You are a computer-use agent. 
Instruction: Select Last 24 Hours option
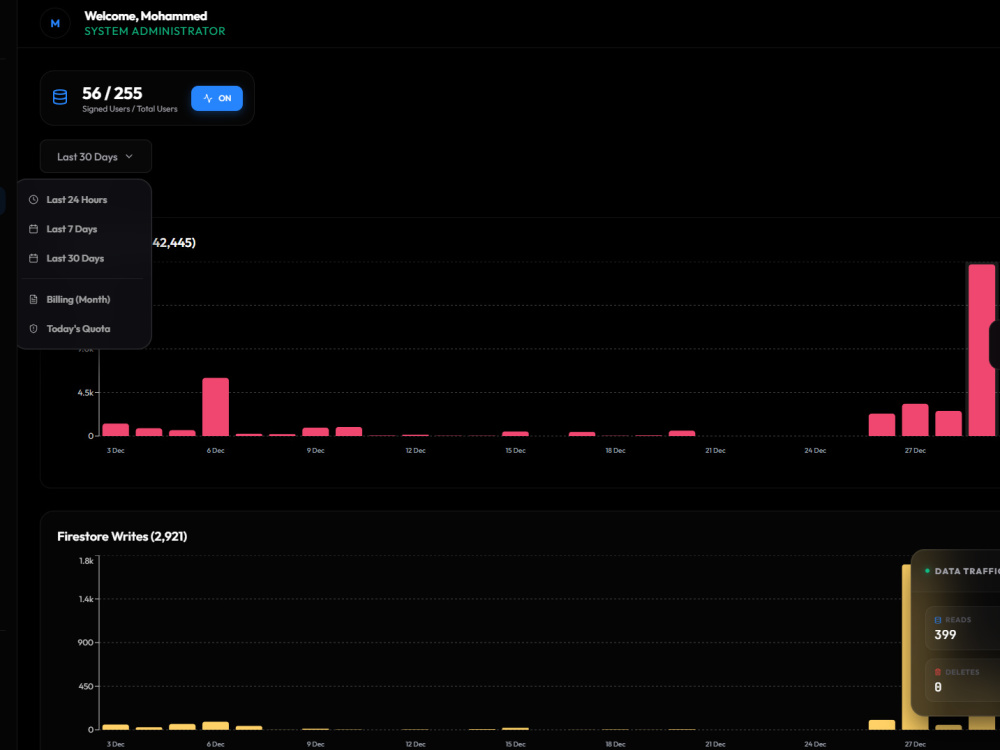[84, 200]
